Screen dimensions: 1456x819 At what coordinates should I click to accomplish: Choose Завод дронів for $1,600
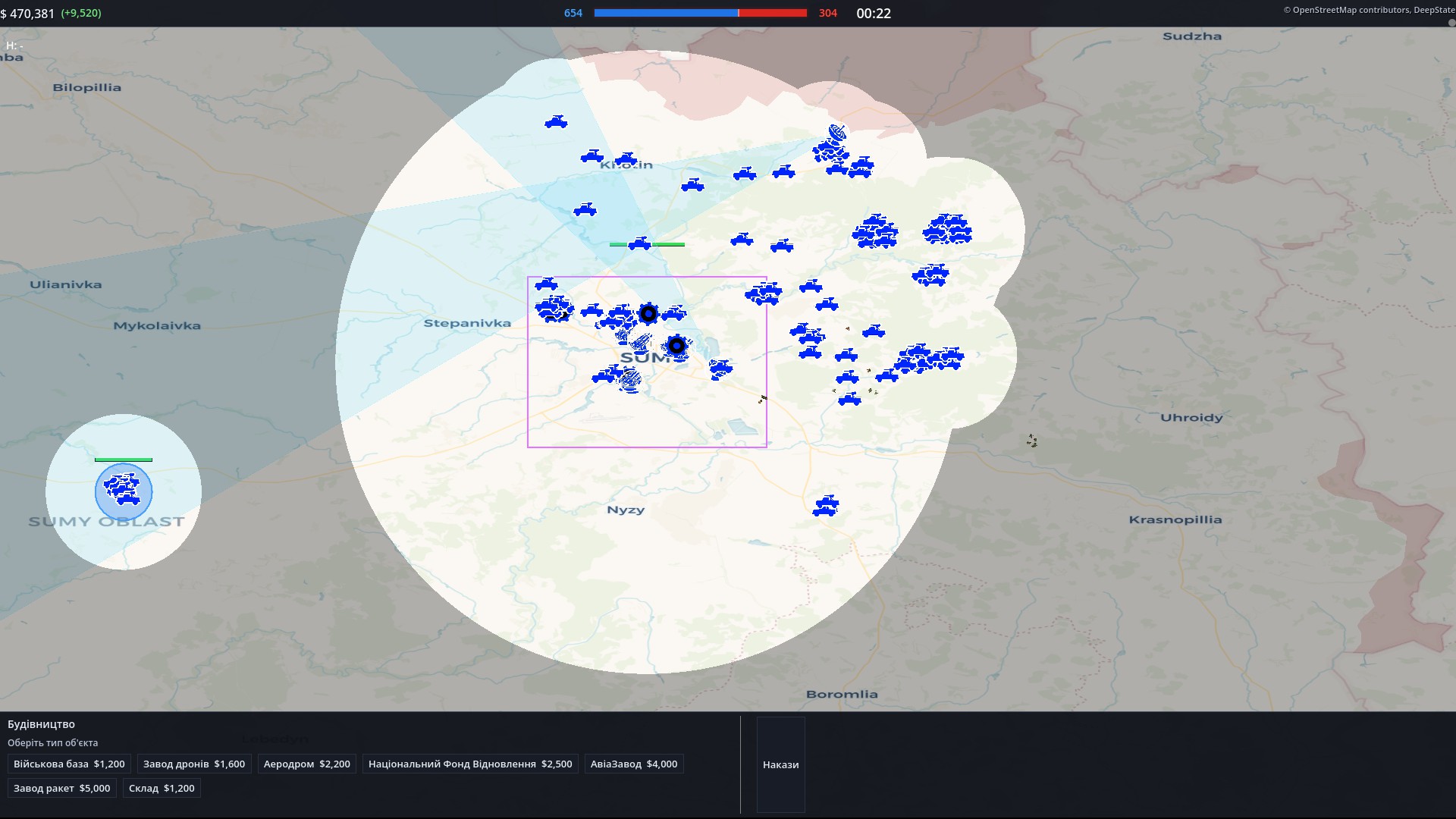(x=194, y=764)
